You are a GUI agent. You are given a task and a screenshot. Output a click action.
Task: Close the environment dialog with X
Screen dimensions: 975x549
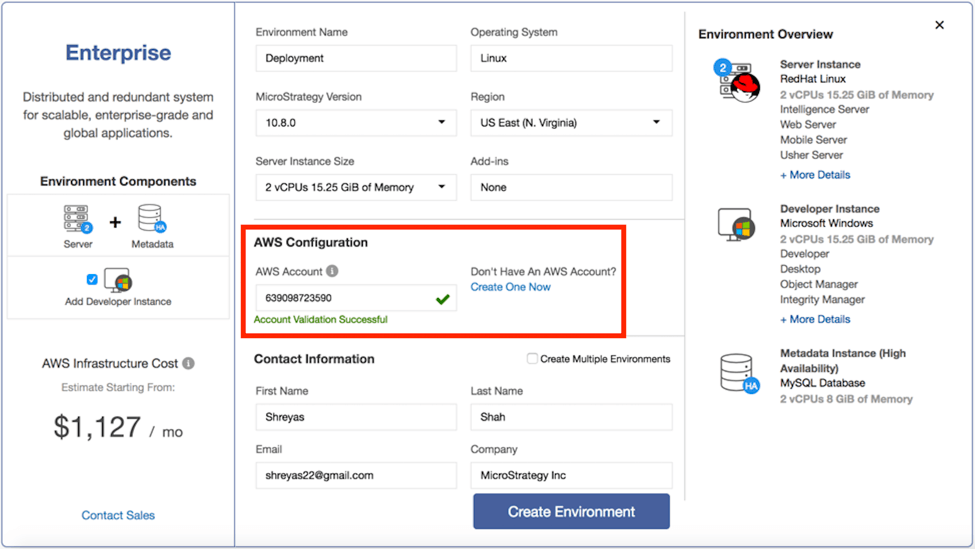(939, 25)
